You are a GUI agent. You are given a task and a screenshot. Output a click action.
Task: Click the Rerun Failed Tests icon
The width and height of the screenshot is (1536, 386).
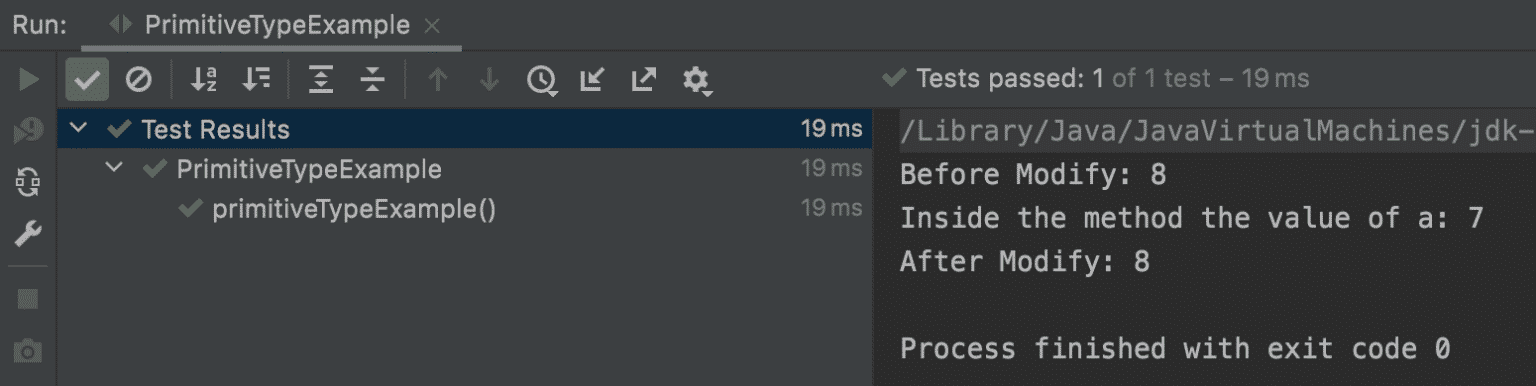click(28, 130)
